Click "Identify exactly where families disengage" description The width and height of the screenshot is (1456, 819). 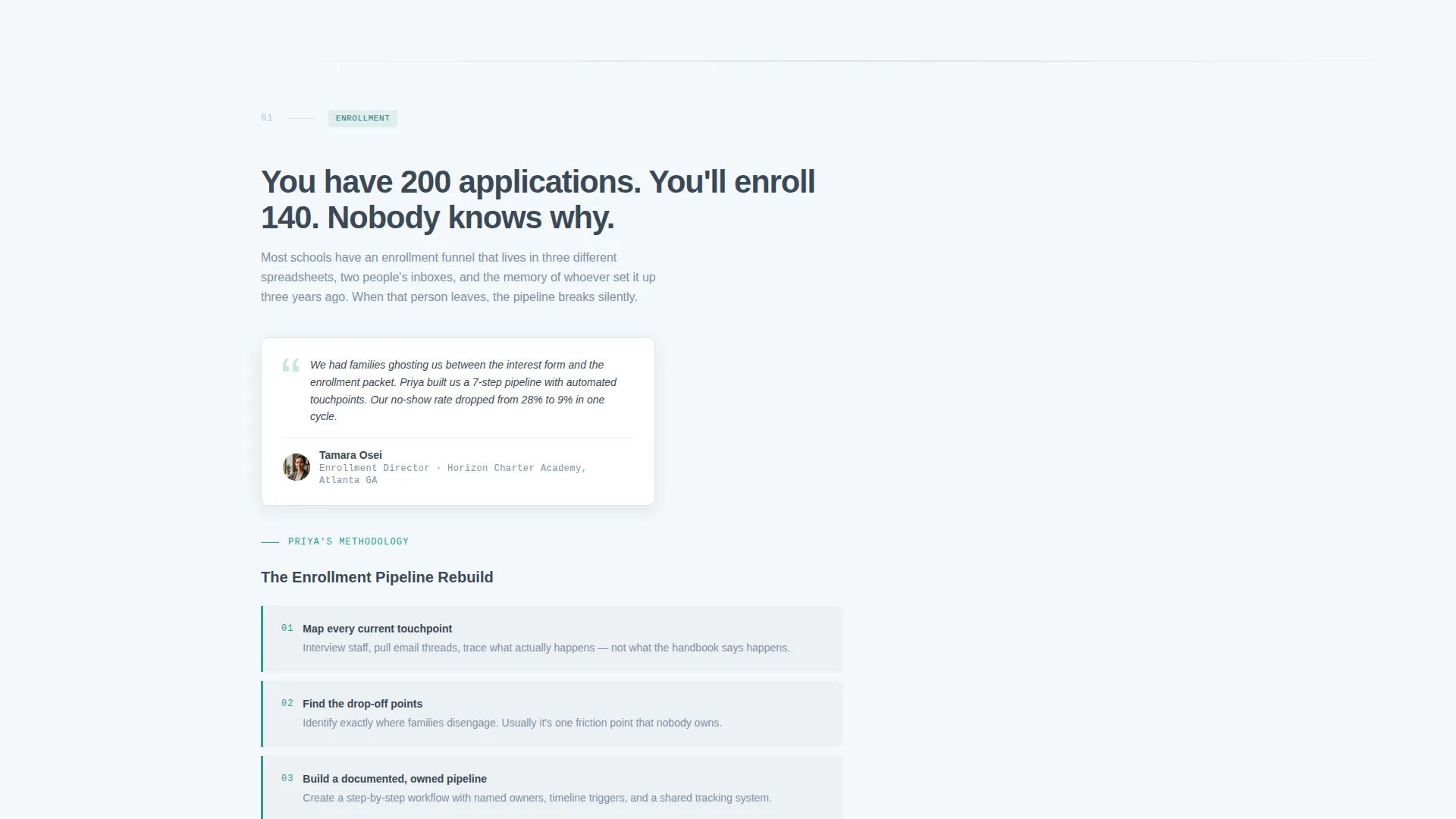pyautogui.click(x=512, y=723)
